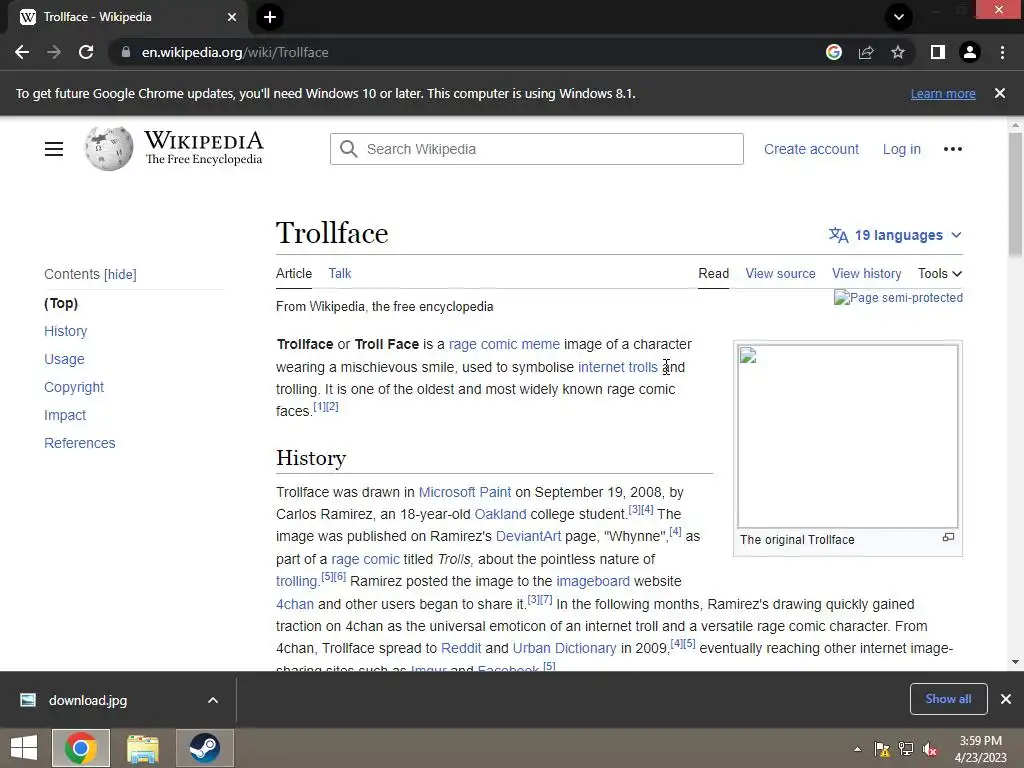Click the page vertical scrollbar
The height and width of the screenshot is (768, 1024).
[1015, 195]
